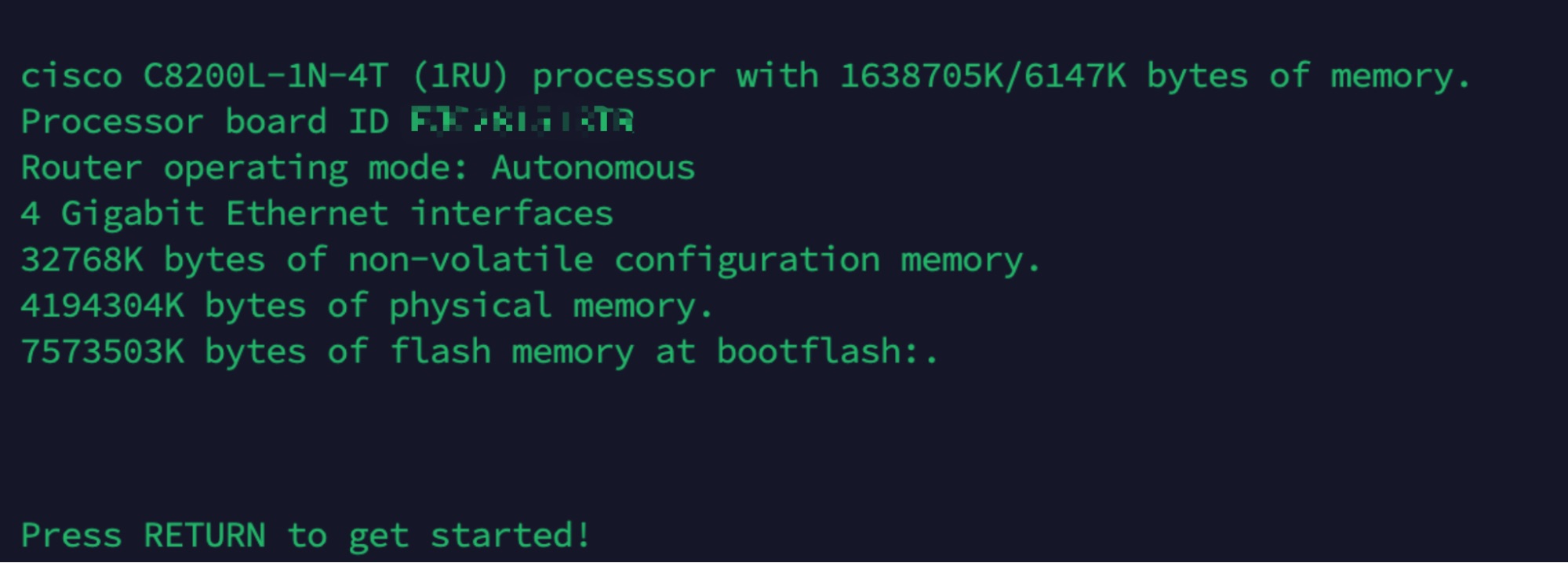
Task: Click the 'bootflash:.' text
Action: click(x=827, y=352)
